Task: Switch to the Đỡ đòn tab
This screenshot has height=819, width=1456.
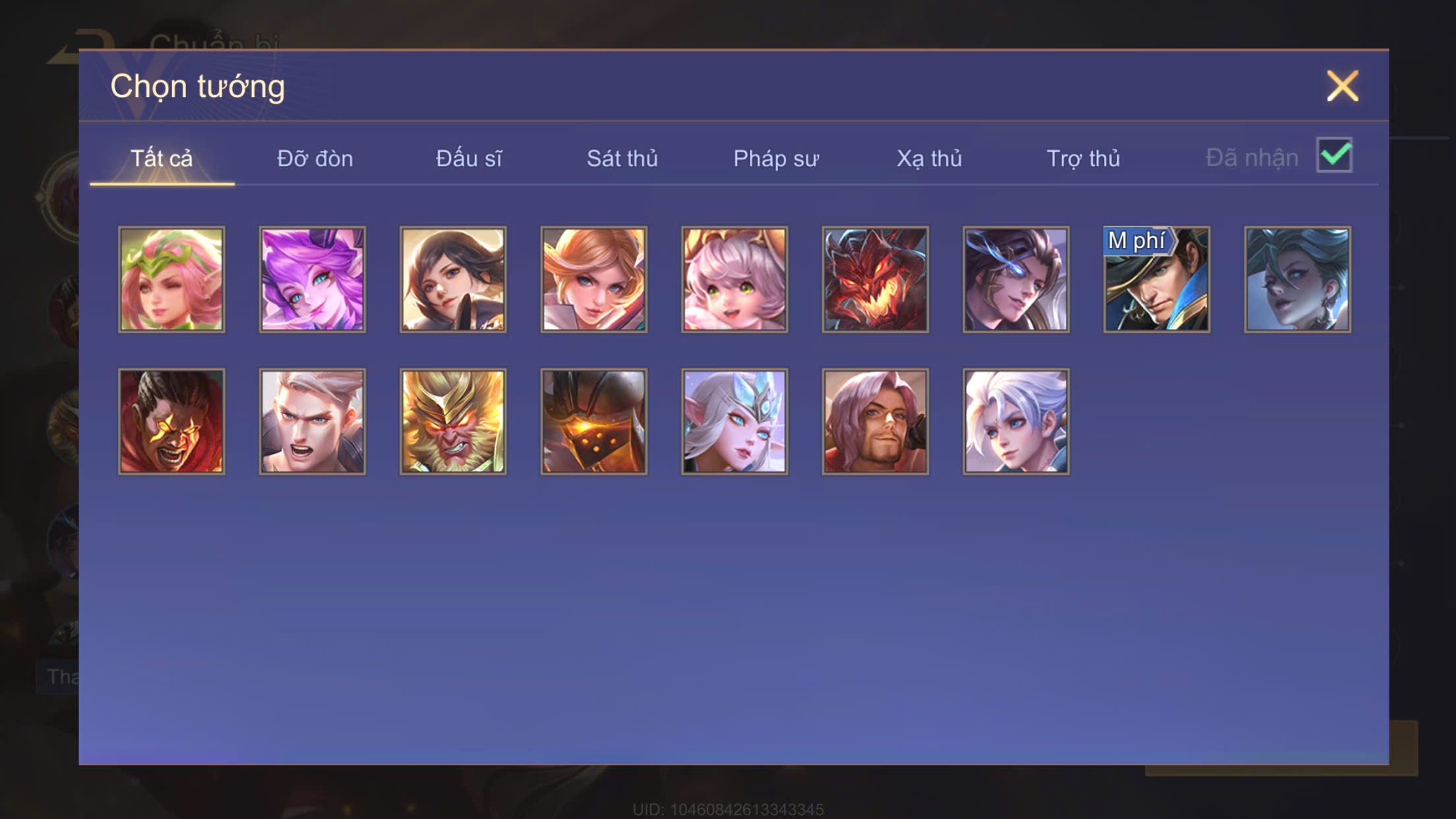Action: (x=315, y=159)
